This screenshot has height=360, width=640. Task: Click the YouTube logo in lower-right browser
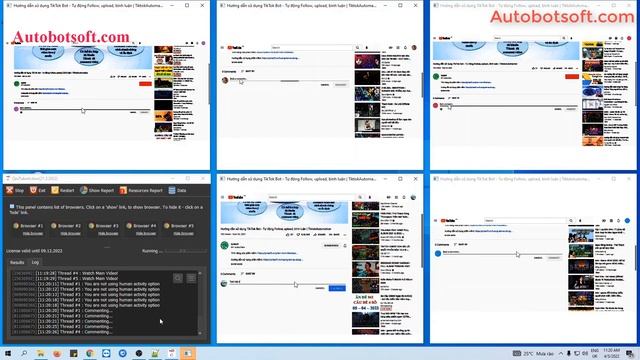pos(449,220)
